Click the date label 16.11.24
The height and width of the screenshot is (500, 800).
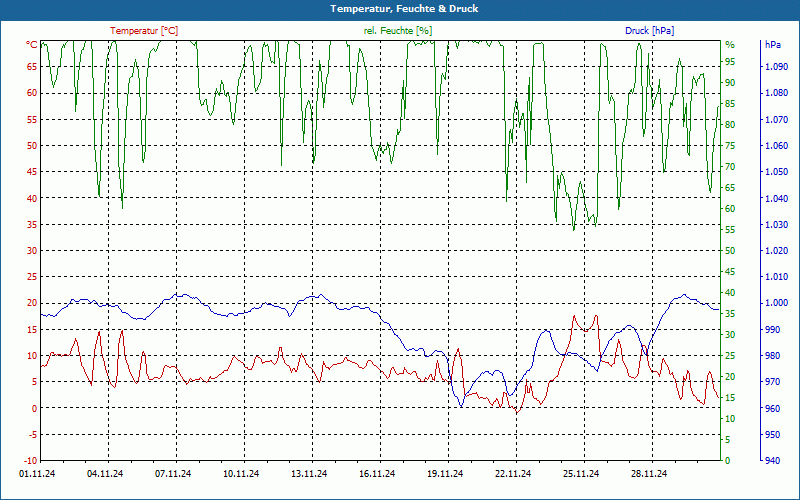(377, 474)
